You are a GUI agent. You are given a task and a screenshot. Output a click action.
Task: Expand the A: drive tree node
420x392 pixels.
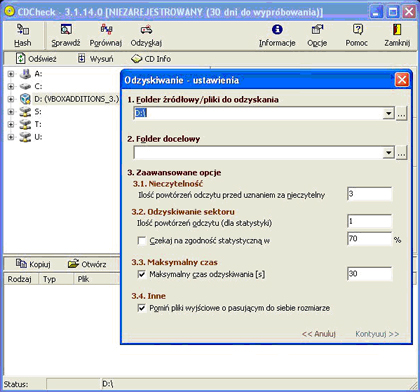(x=11, y=74)
